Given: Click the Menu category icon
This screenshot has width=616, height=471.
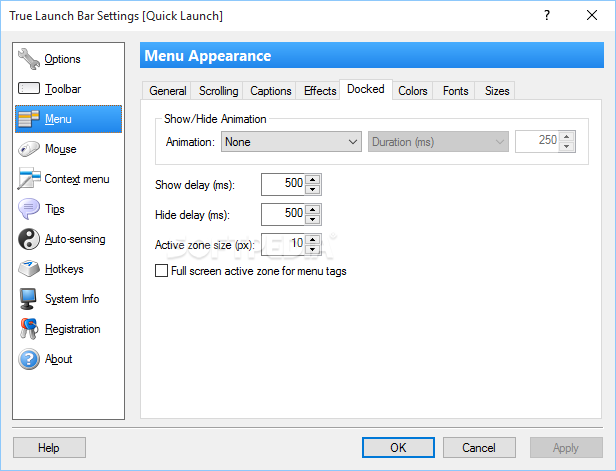Looking at the screenshot, I should 29,119.
